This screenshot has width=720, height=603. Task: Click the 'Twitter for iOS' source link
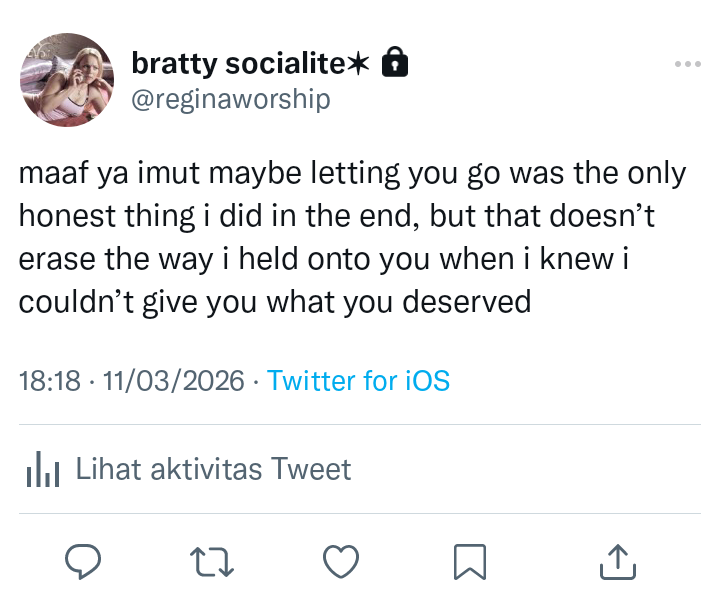[359, 381]
